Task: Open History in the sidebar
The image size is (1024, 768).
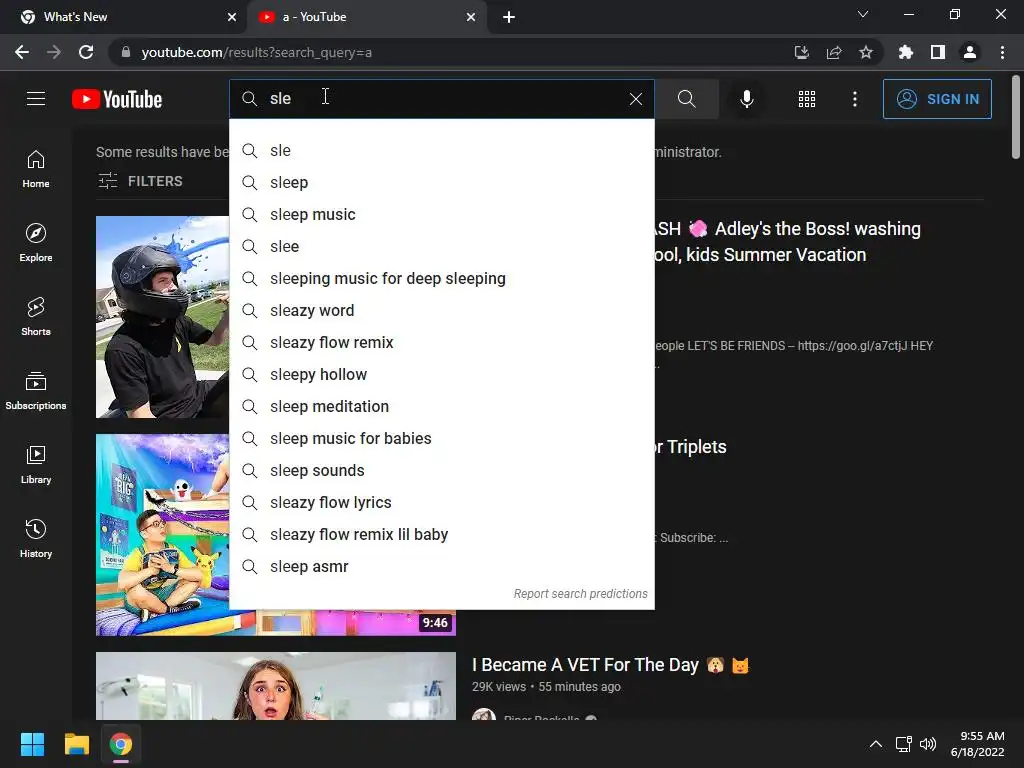Action: click(x=36, y=539)
